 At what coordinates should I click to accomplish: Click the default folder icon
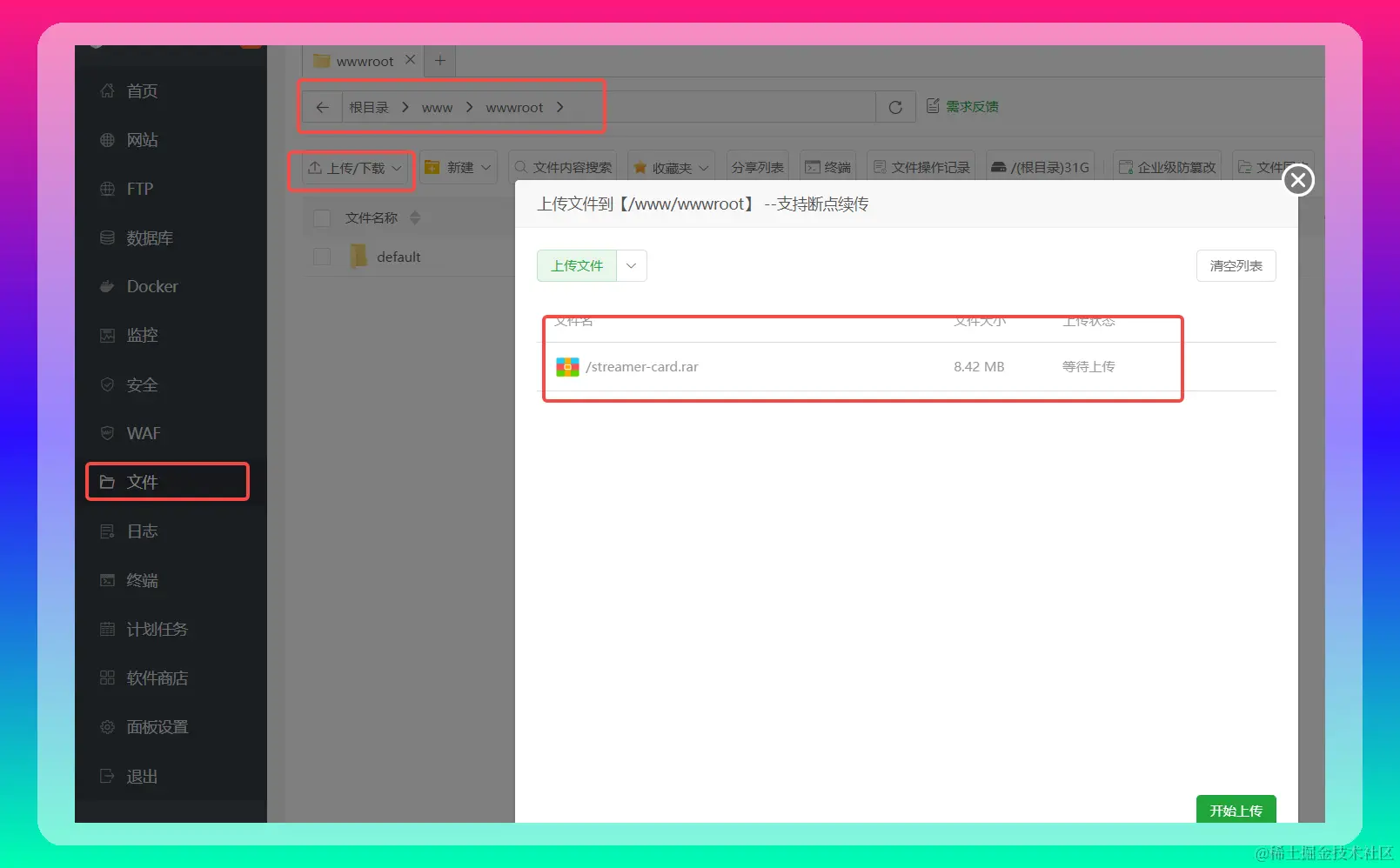[x=358, y=257]
